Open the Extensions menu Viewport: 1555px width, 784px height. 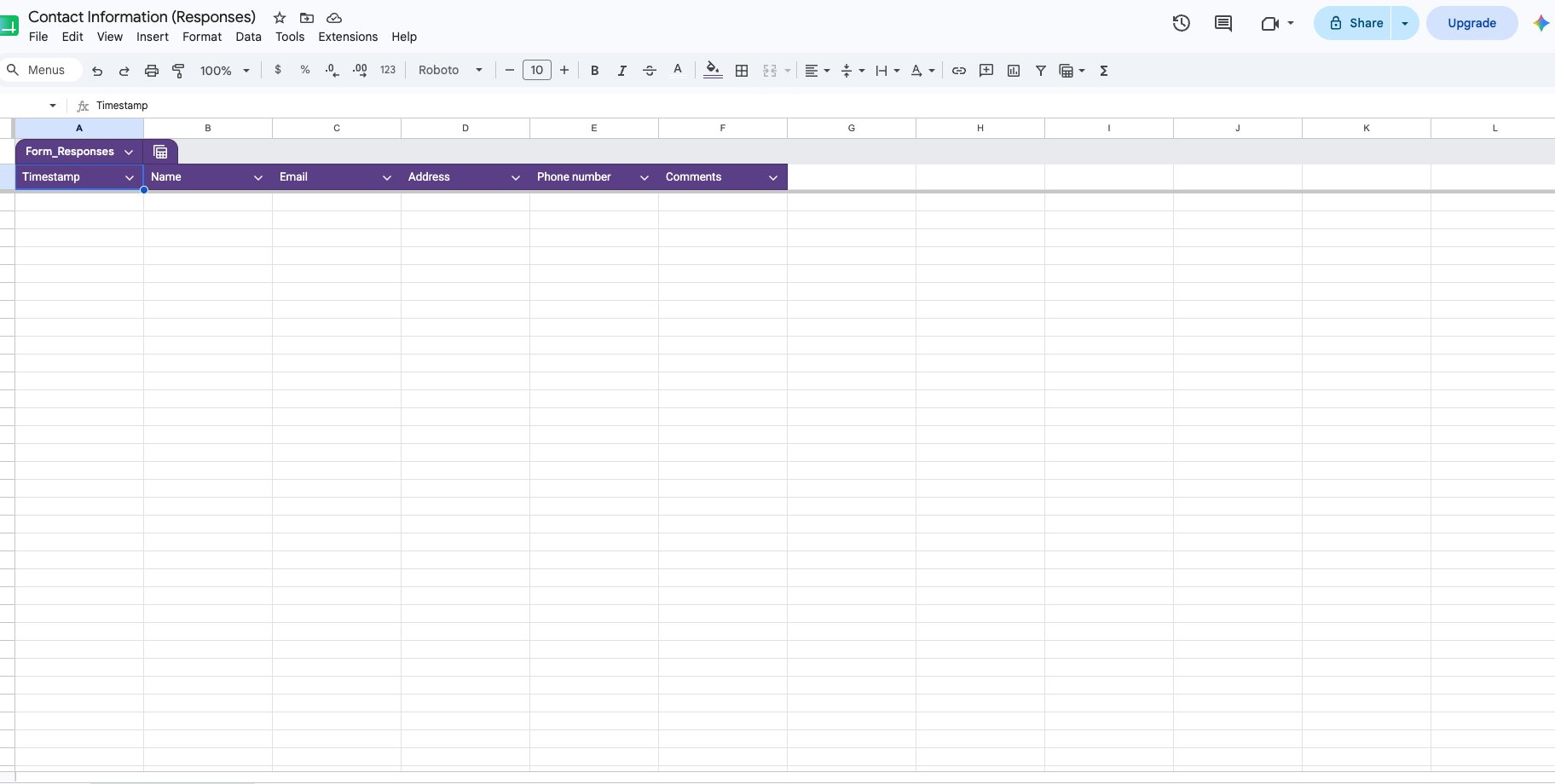(x=348, y=37)
